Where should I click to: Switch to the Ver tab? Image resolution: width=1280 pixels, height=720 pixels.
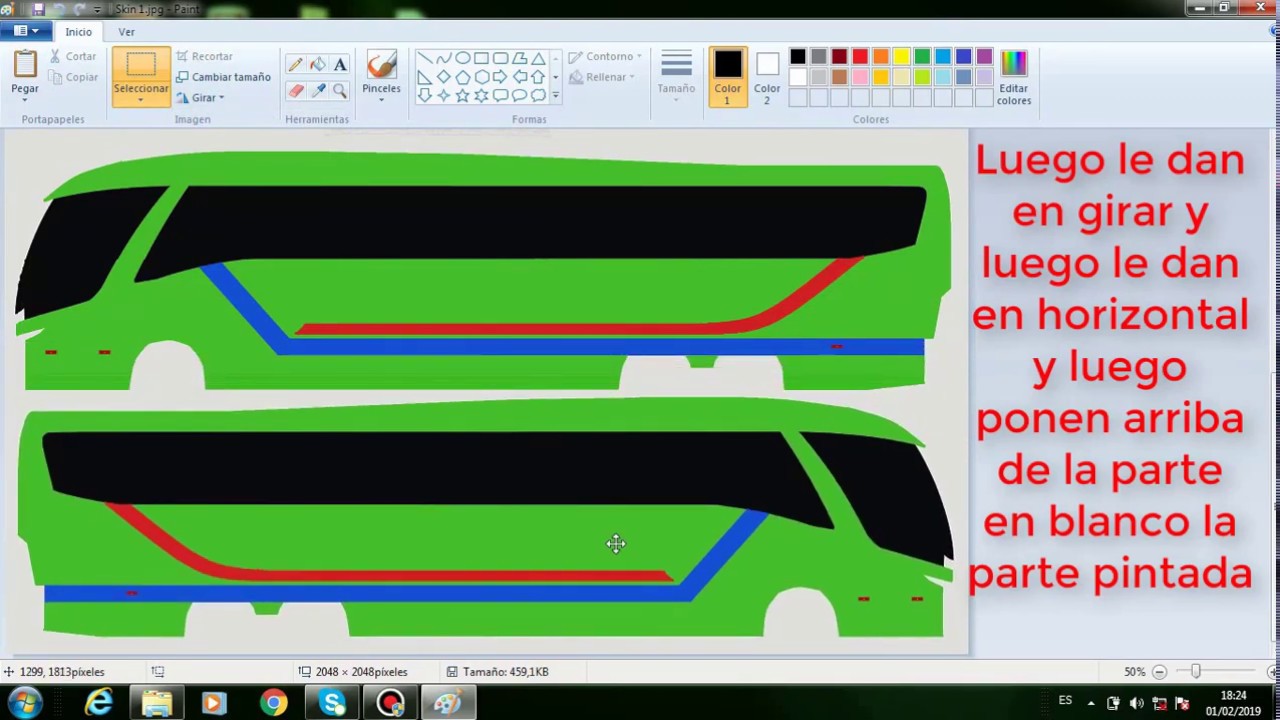[126, 32]
